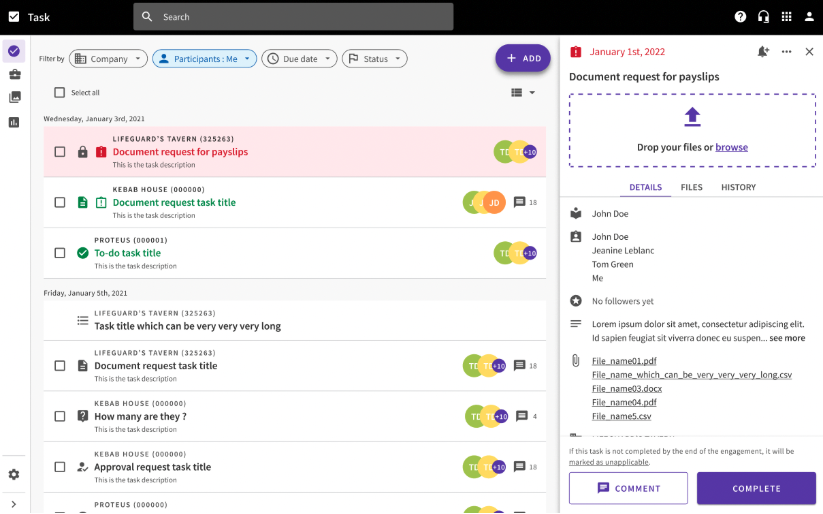Open File_name03.docx attachment

pyautogui.click(x=627, y=389)
